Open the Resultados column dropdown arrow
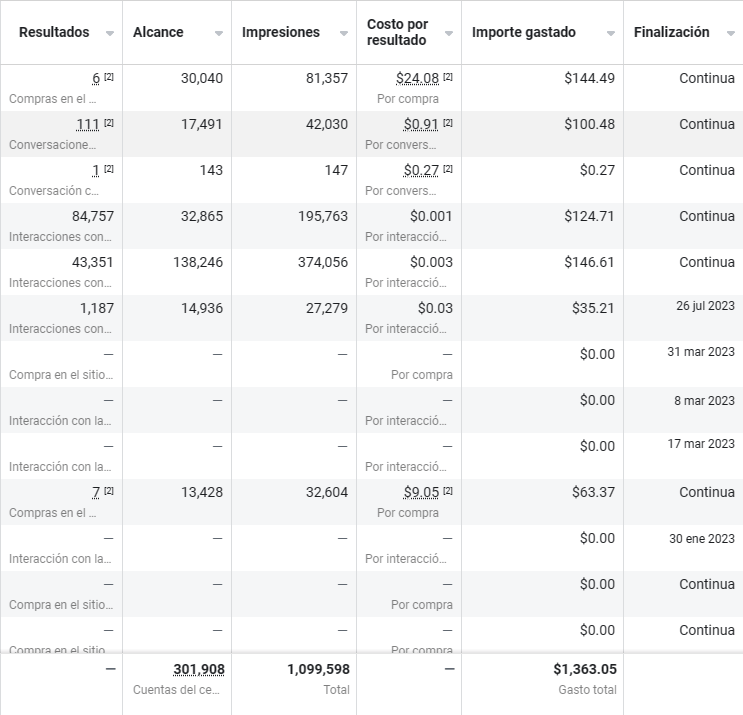This screenshot has height=715, width=743. (109, 33)
